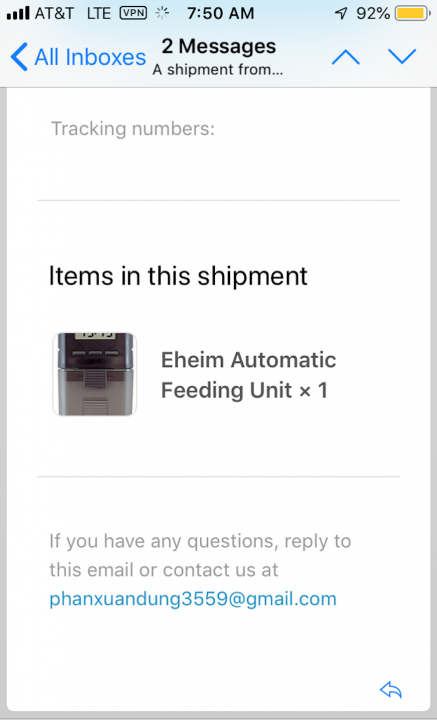
Task: Tap the 92% battery percentage
Action: point(373,13)
